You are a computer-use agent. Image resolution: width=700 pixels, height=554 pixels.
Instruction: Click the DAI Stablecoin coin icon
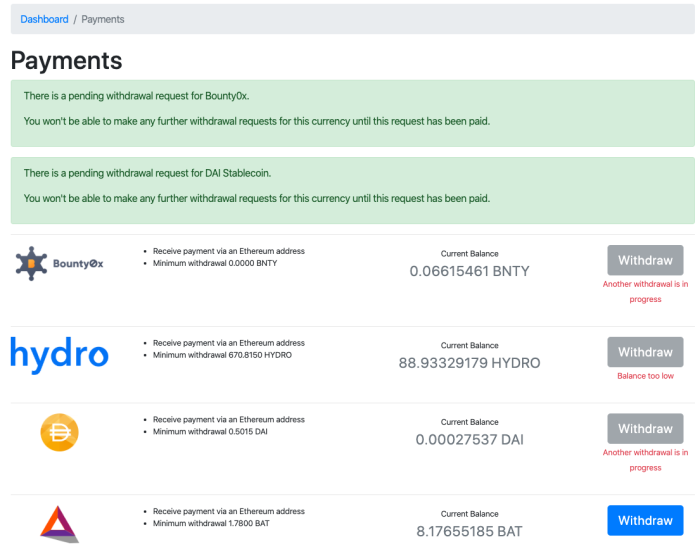point(59,432)
